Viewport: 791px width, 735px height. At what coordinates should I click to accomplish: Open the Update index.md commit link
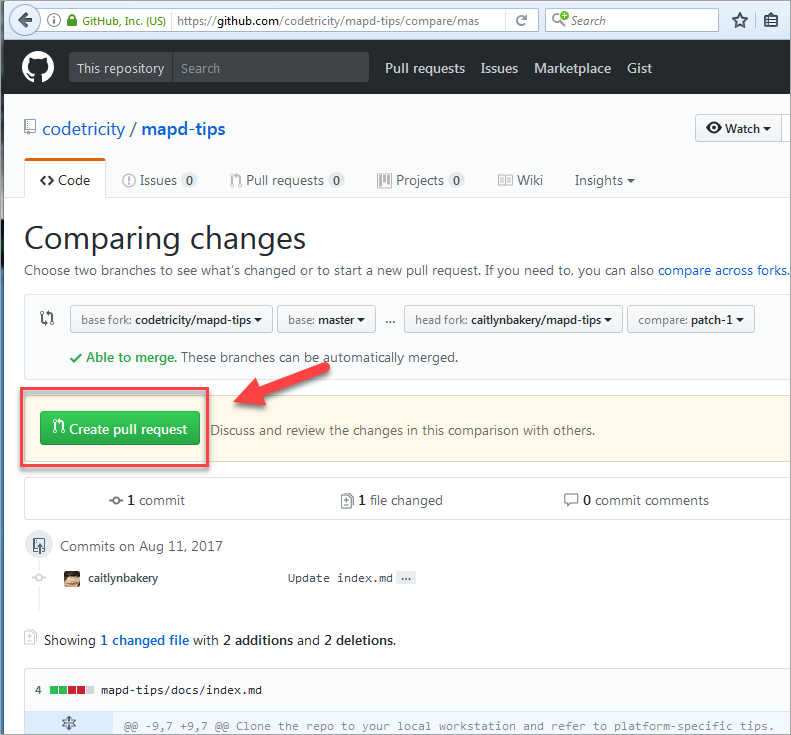coord(340,578)
